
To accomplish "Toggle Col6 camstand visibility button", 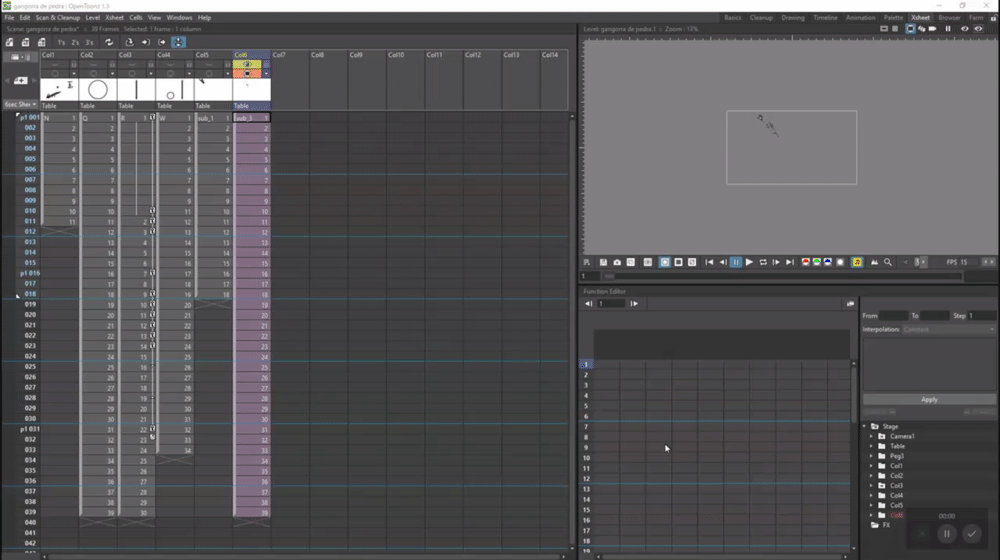I will 247,73.
